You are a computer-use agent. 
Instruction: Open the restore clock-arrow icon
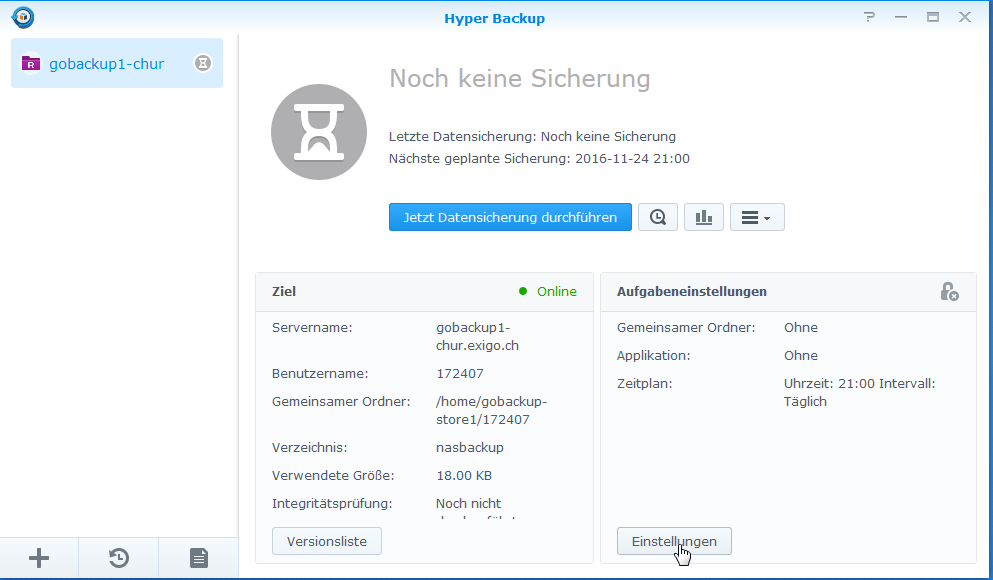click(x=118, y=558)
